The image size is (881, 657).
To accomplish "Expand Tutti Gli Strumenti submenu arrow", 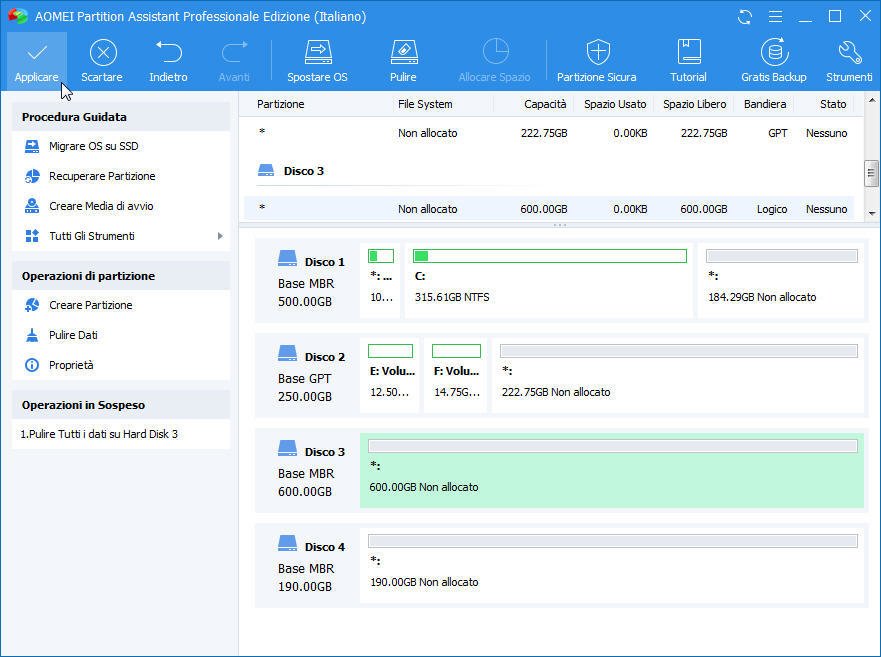I will point(220,236).
